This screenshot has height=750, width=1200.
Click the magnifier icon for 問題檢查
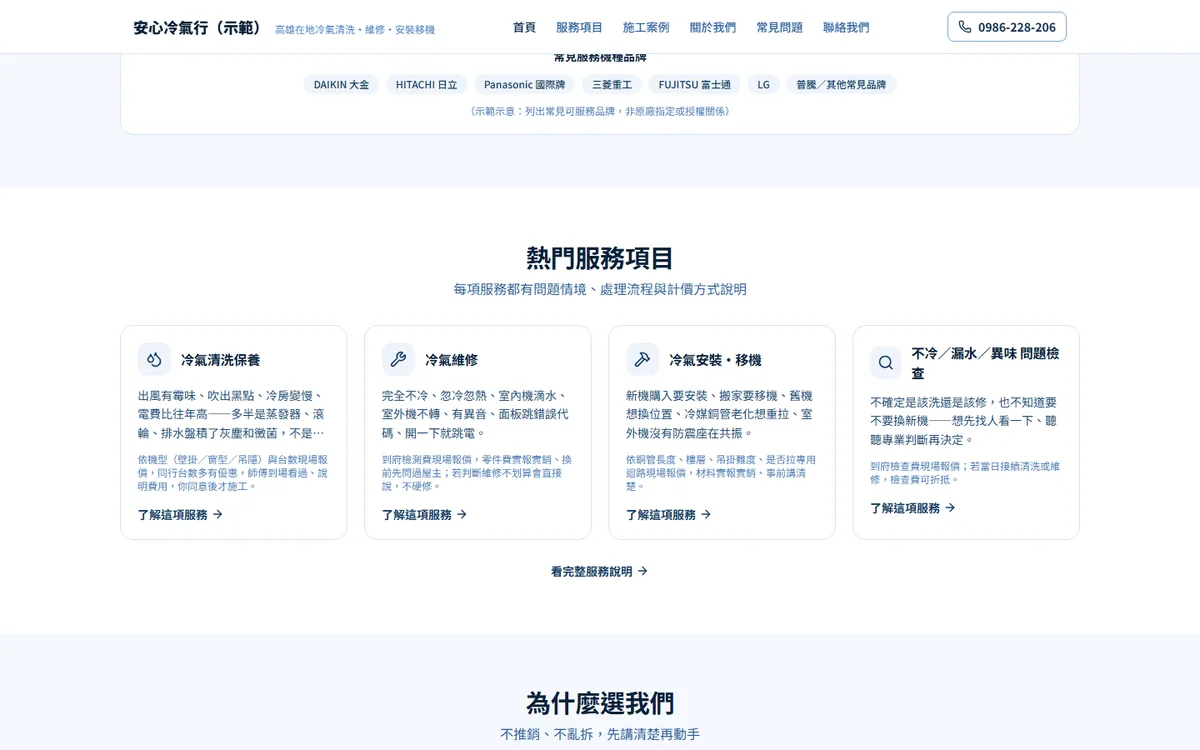coord(886,363)
